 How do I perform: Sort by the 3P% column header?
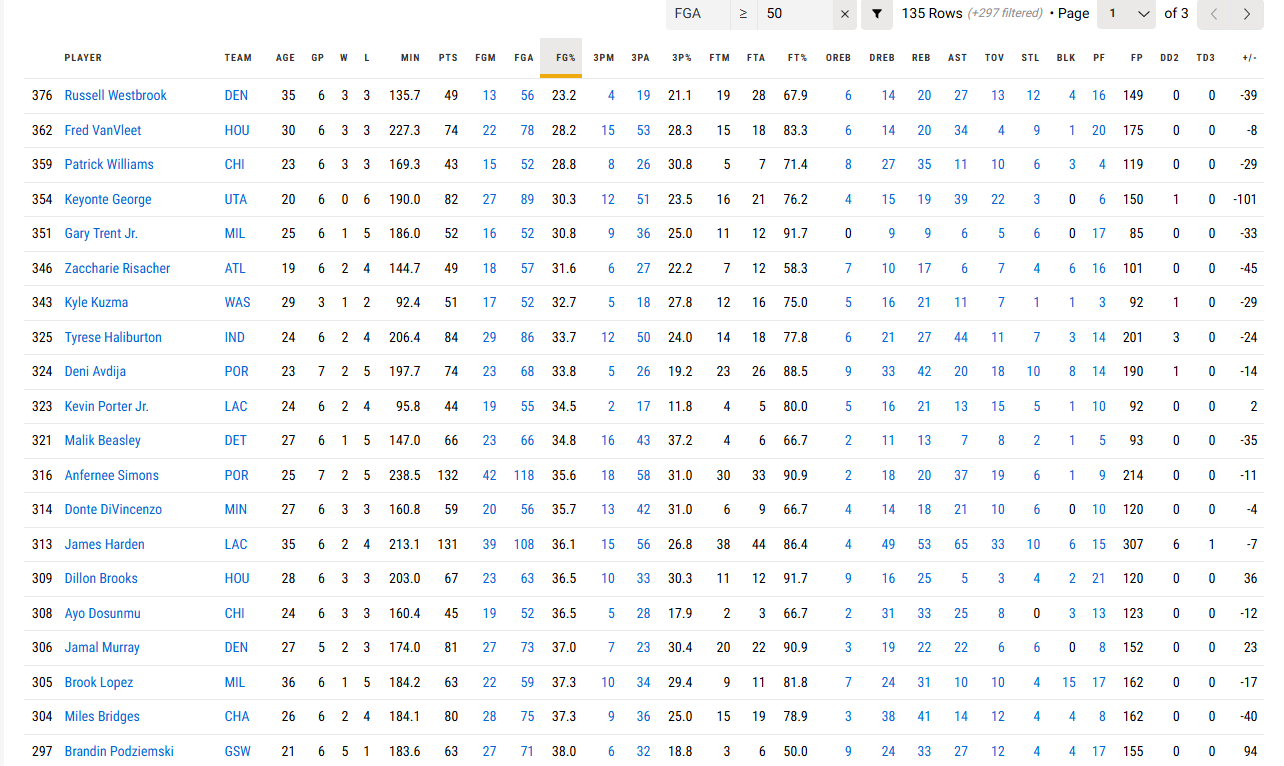681,58
